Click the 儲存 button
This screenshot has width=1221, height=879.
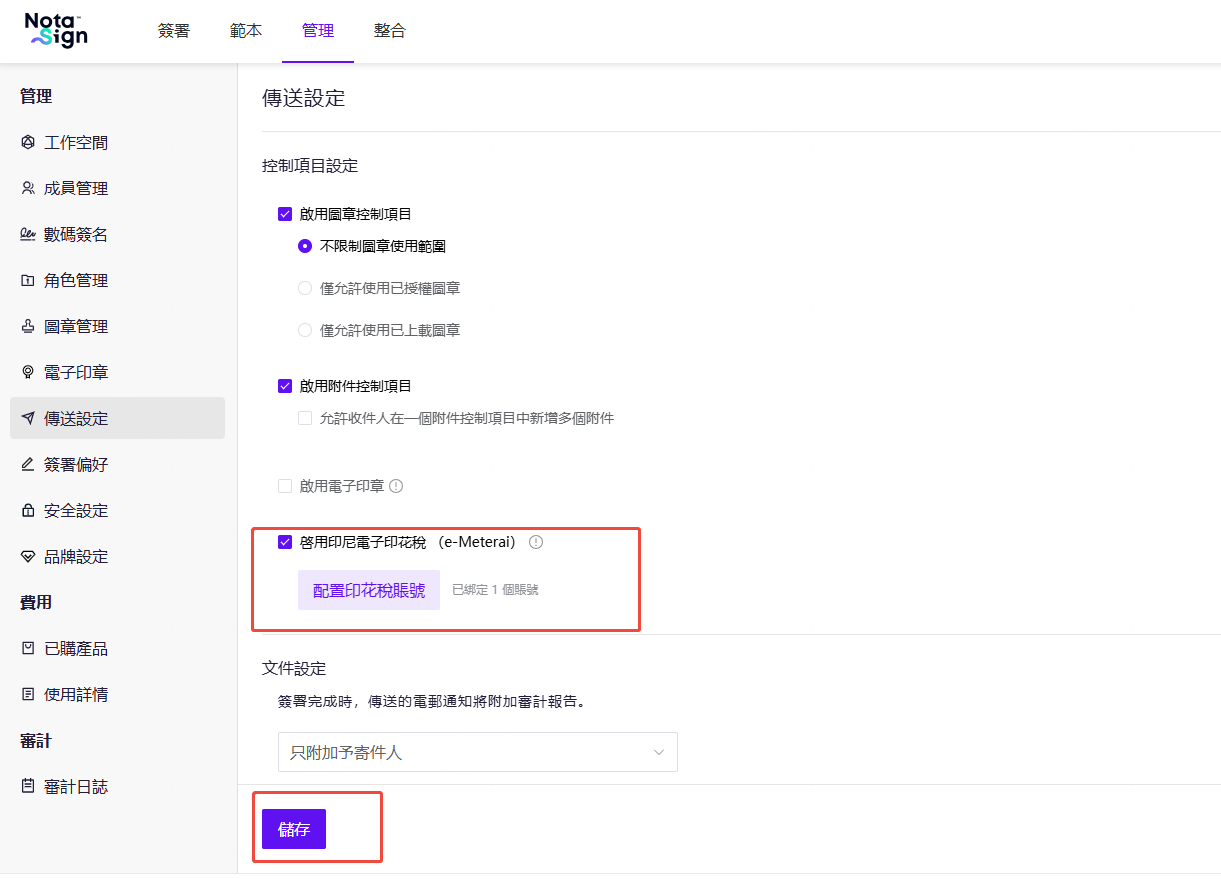click(294, 829)
